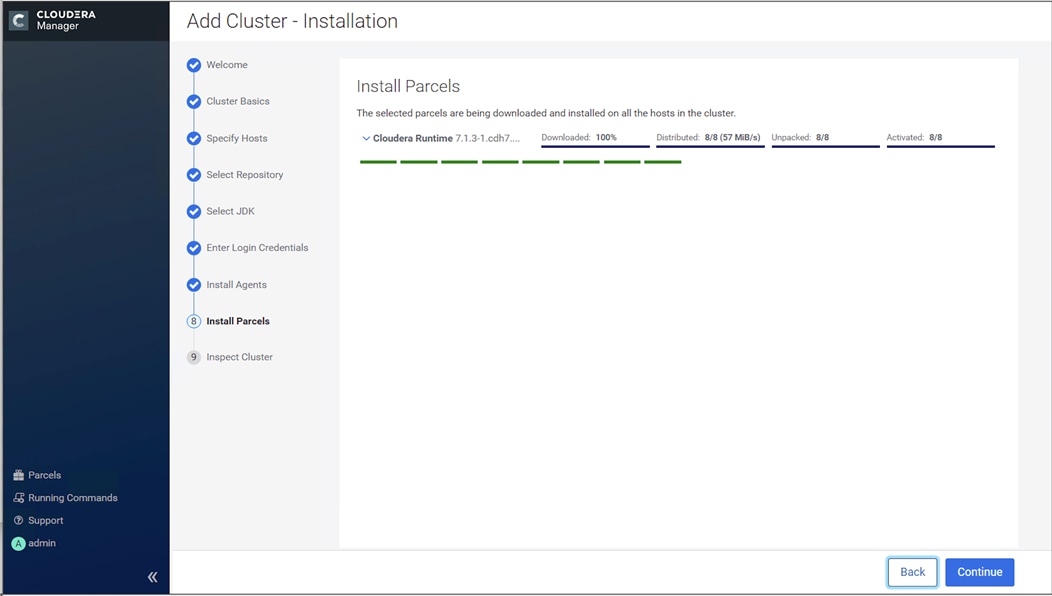Click the Continue button
The image size is (1052, 596).
[980, 573]
